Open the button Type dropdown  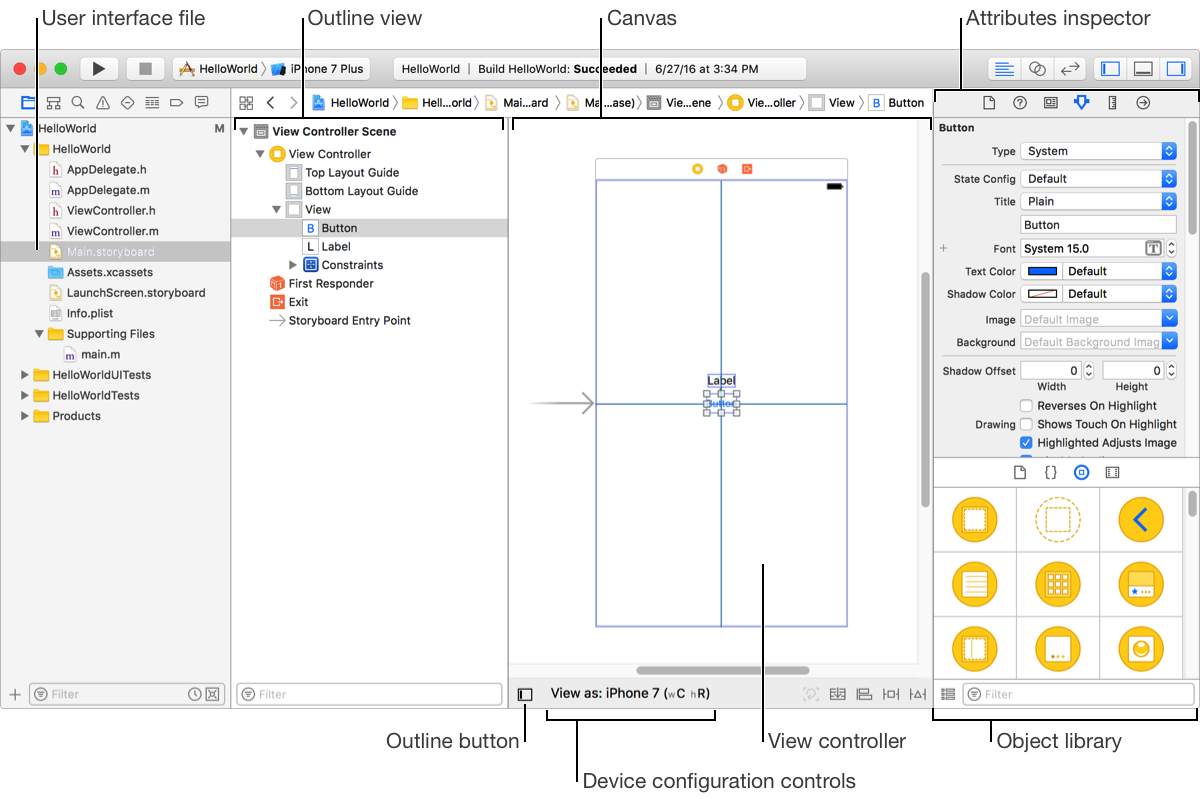[x=1098, y=151]
